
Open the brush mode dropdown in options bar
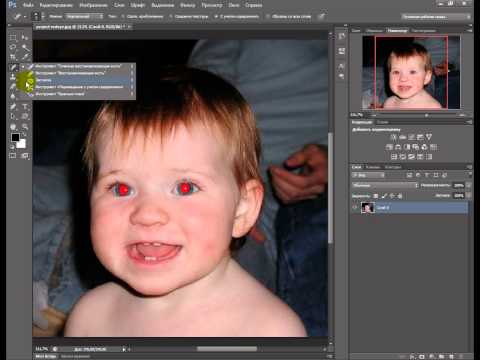point(84,16)
